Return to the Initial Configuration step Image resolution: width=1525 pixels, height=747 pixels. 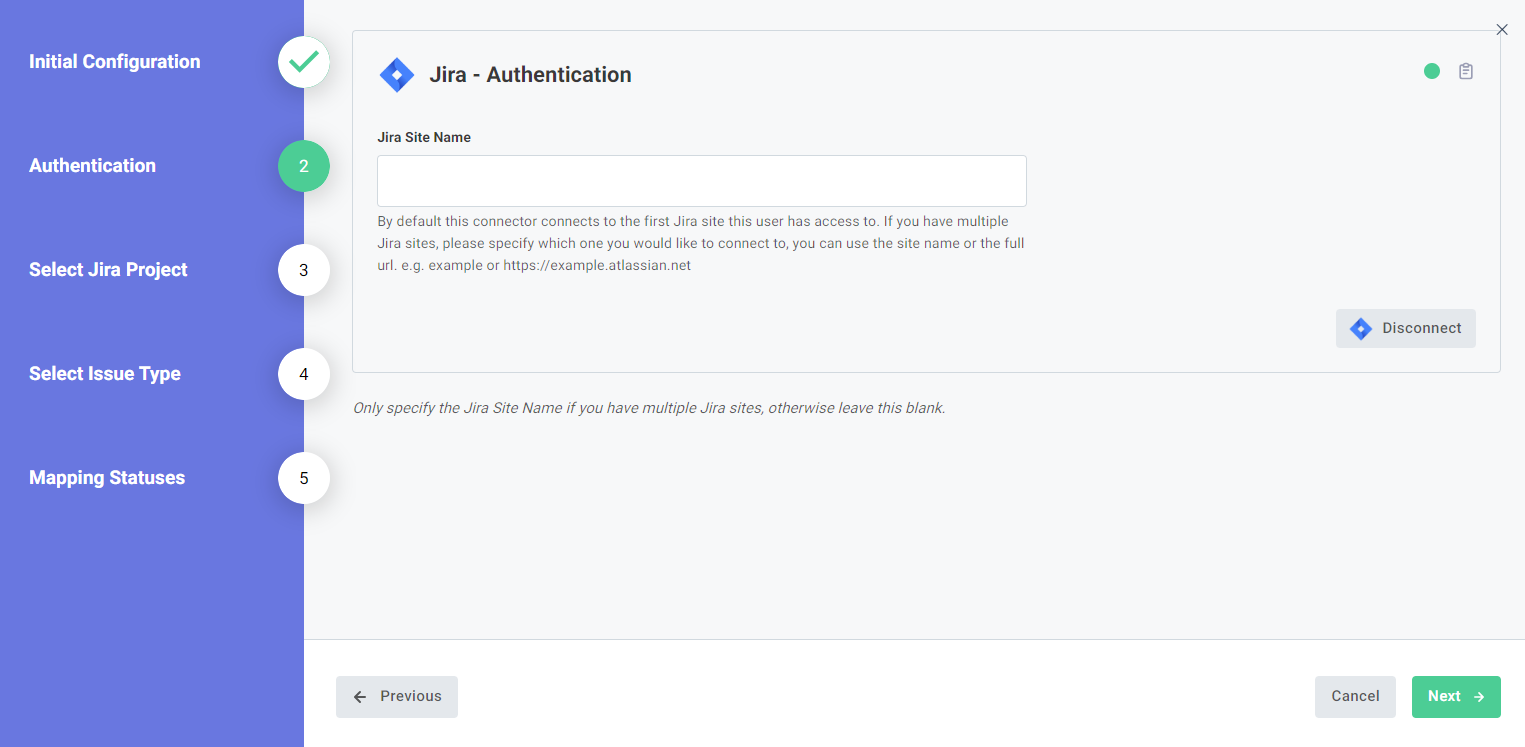[x=114, y=61]
